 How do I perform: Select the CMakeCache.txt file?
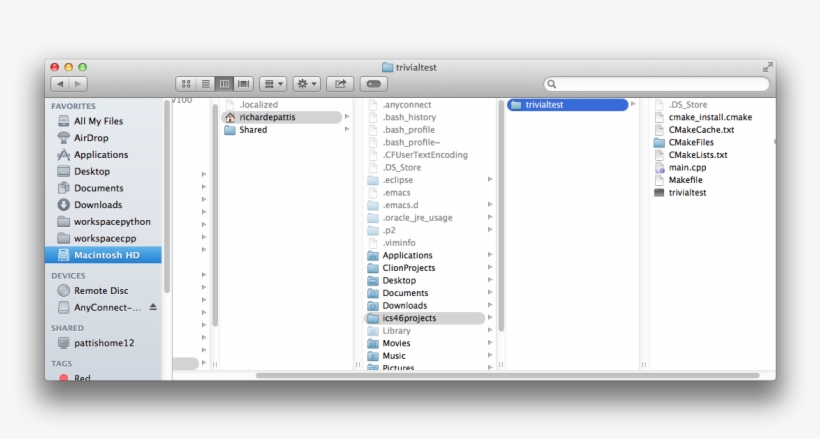pos(701,130)
